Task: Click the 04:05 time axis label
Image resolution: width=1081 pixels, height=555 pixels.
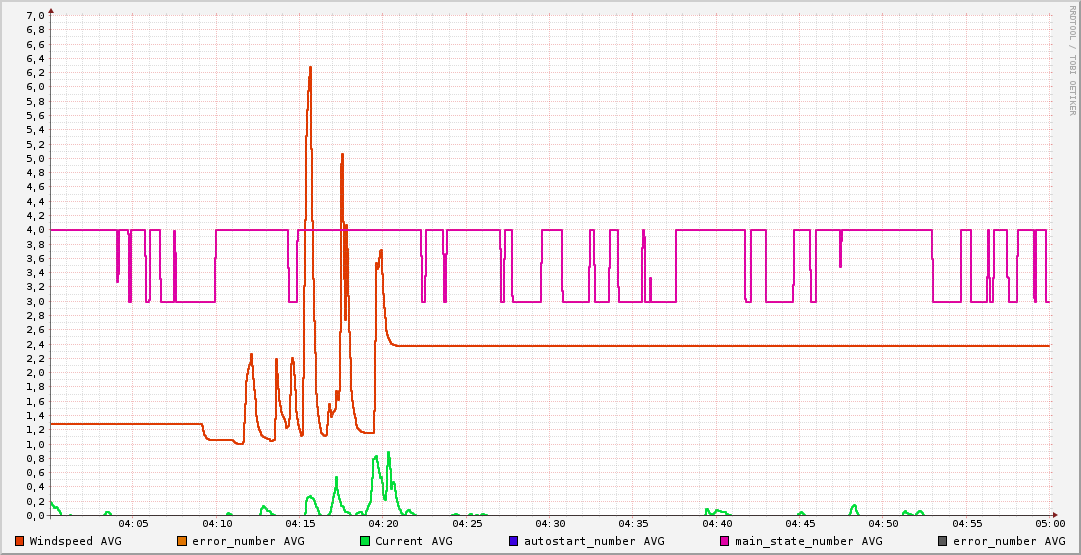Action: click(x=133, y=524)
